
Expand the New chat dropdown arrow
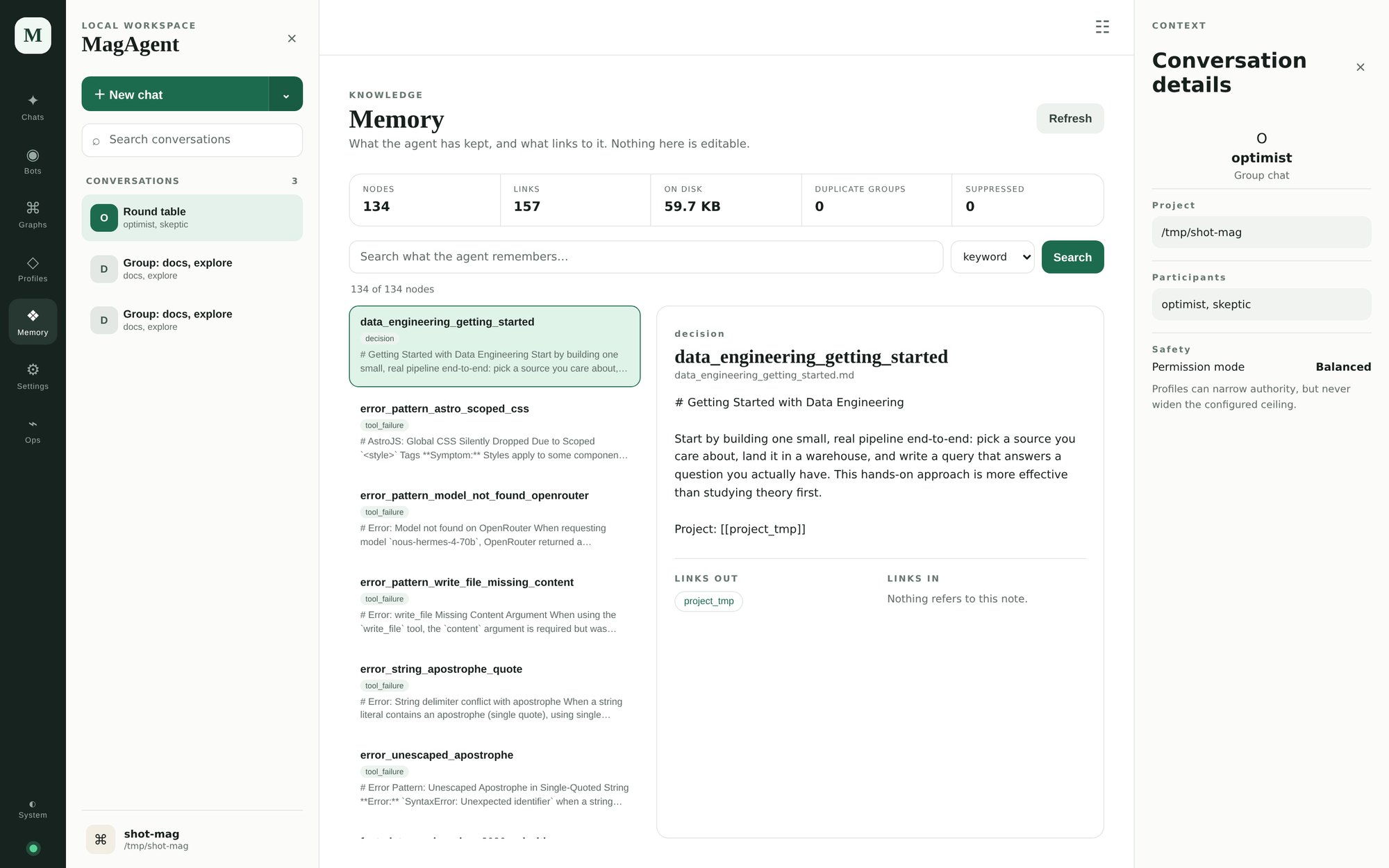(x=286, y=94)
